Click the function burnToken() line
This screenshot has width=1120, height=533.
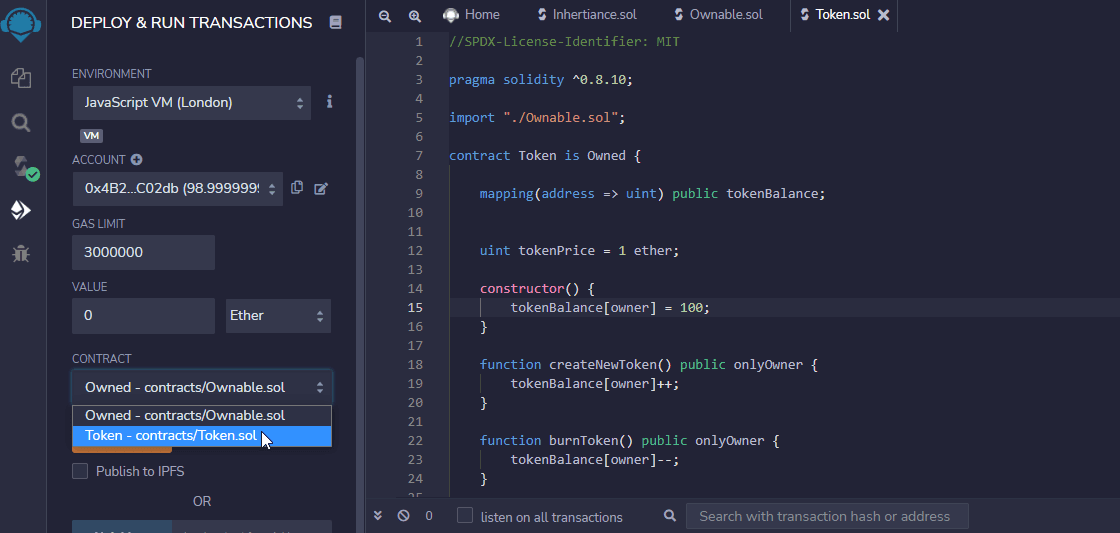[x=629, y=441]
